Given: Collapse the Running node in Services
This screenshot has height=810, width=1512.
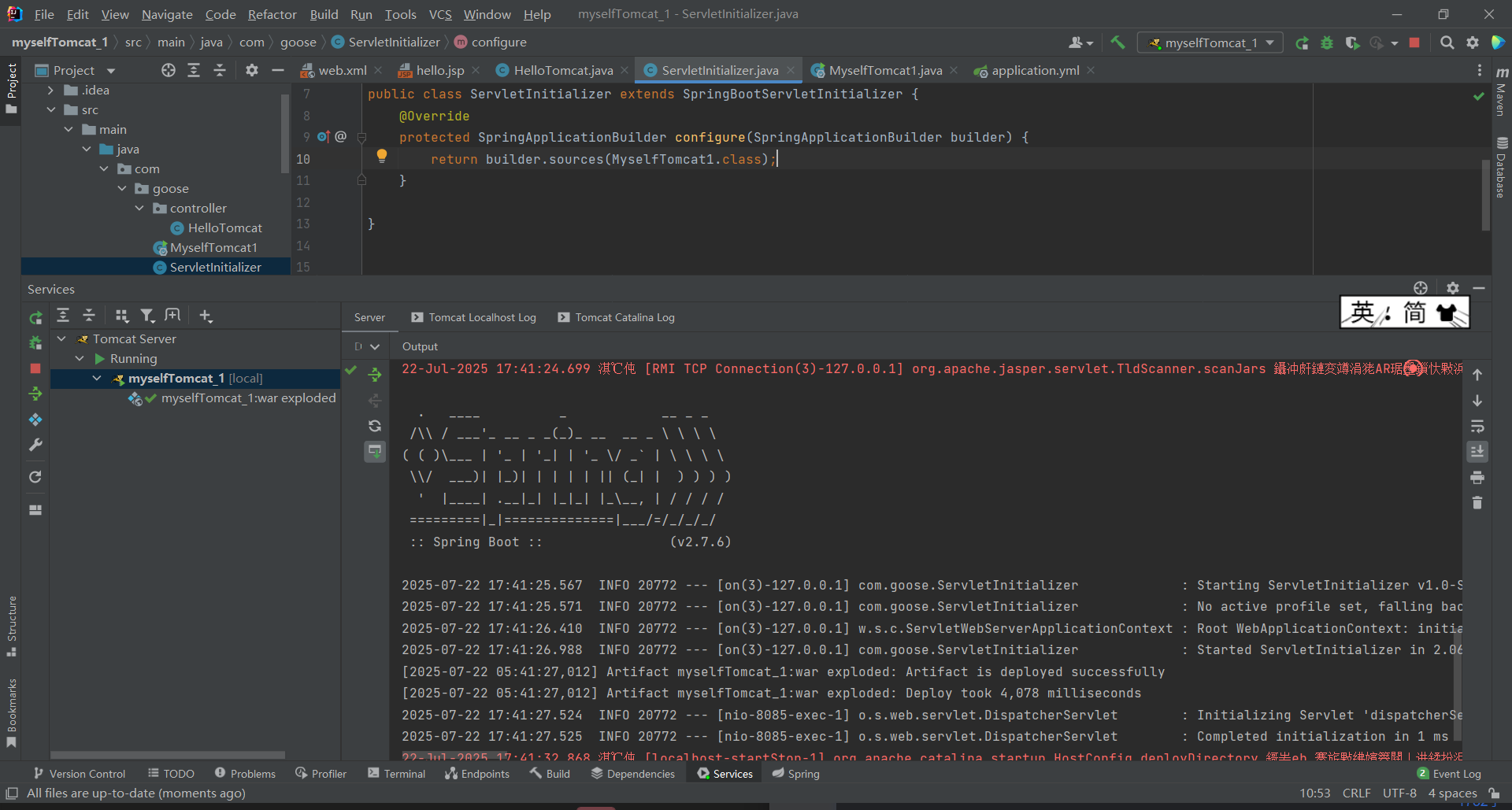Looking at the screenshot, I should [x=80, y=359].
